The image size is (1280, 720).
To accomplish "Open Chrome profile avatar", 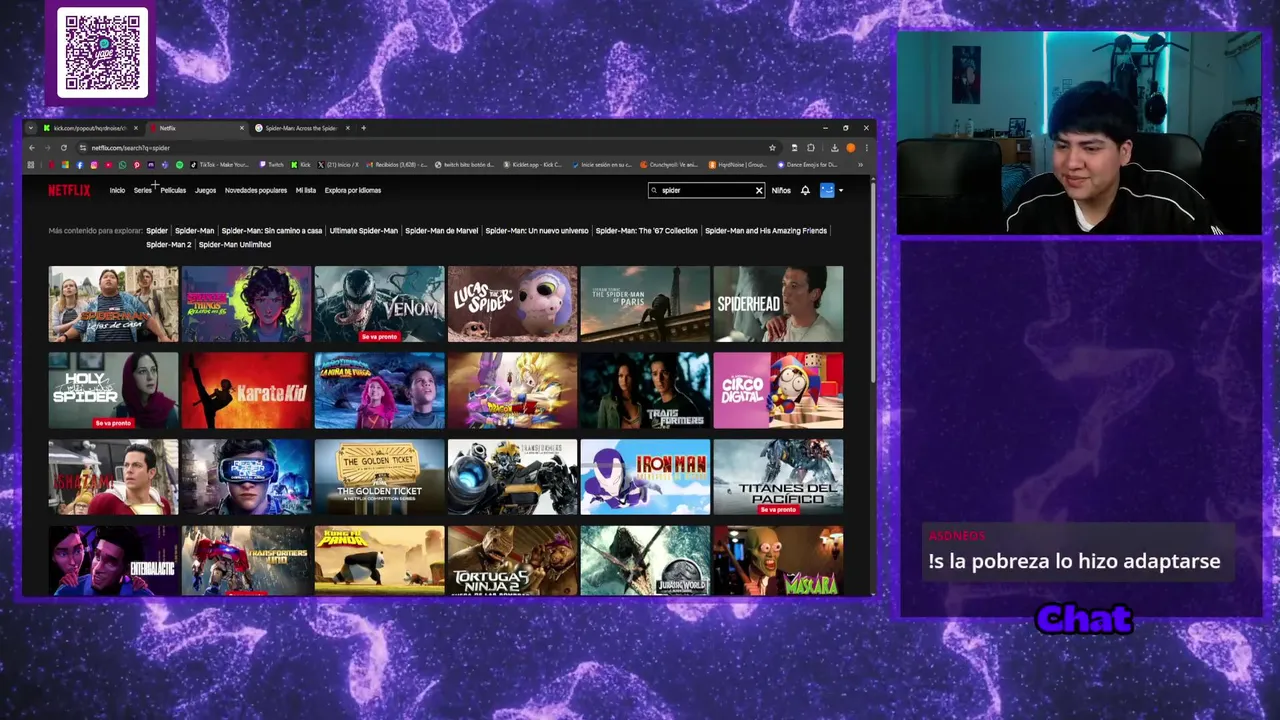I will pos(851,148).
